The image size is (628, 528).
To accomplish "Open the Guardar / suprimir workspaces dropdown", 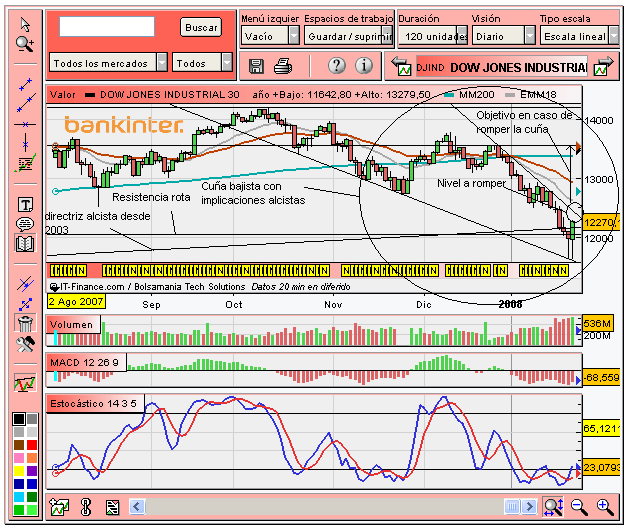I will pyautogui.click(x=348, y=36).
